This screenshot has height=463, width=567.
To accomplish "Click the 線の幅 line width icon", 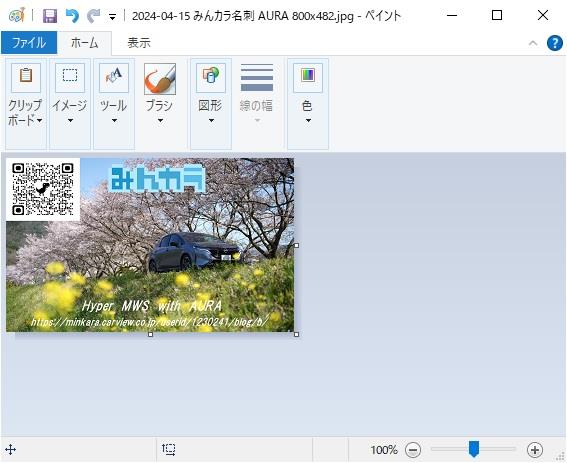I will coord(257,77).
